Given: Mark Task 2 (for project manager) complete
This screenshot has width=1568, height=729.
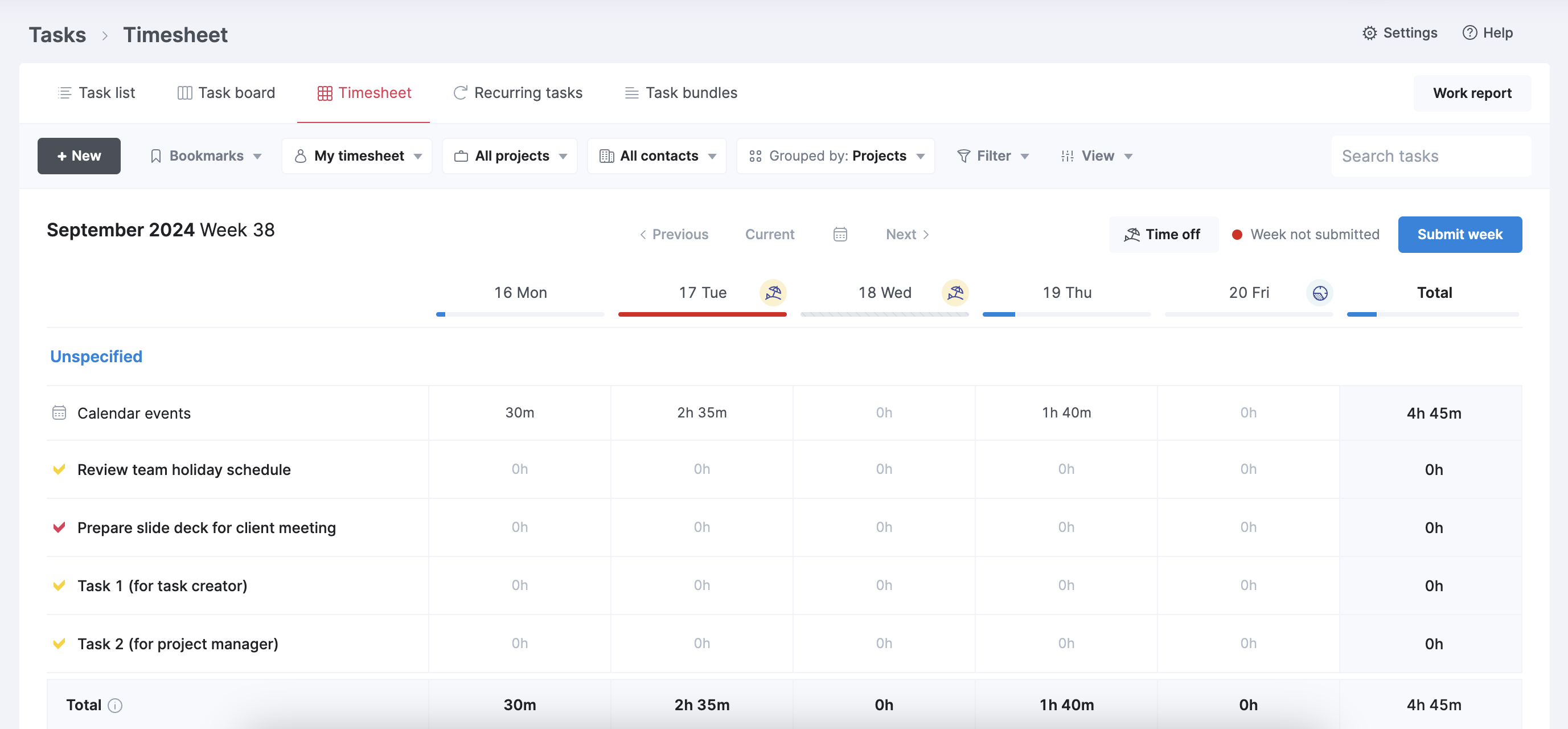Looking at the screenshot, I should (x=59, y=644).
